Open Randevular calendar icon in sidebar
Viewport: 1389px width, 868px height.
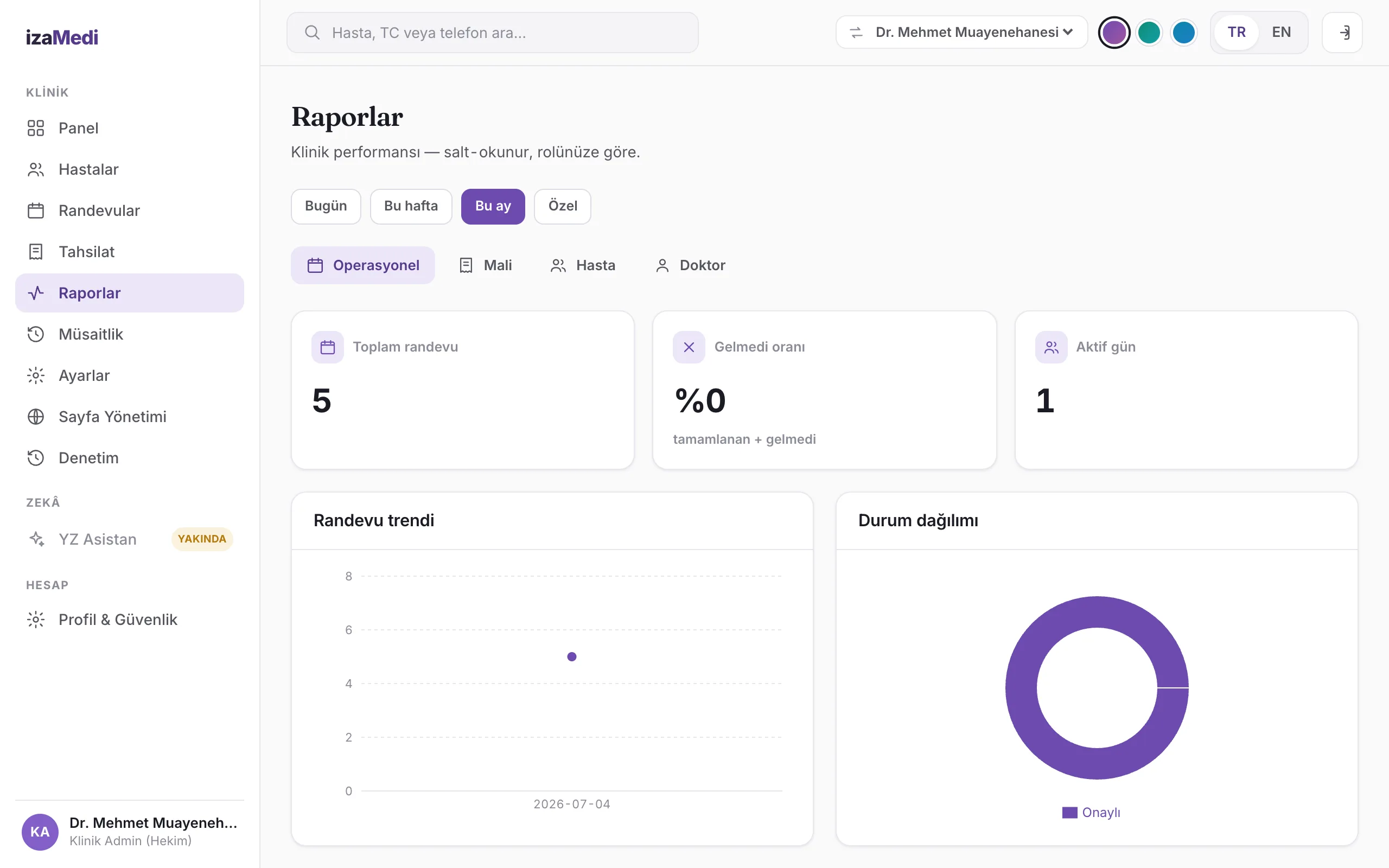[36, 210]
